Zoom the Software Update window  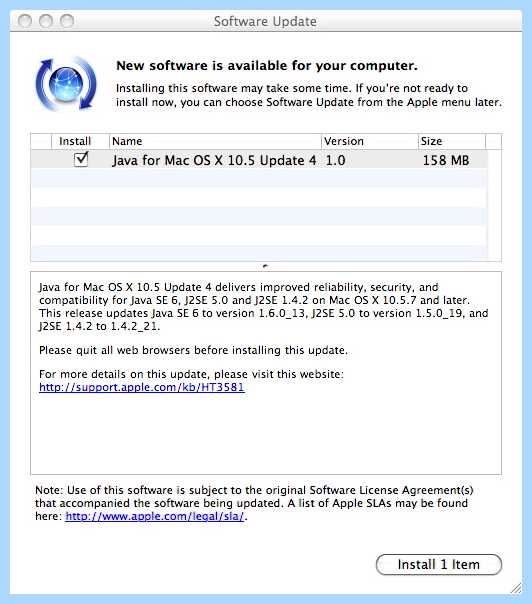click(x=67, y=21)
